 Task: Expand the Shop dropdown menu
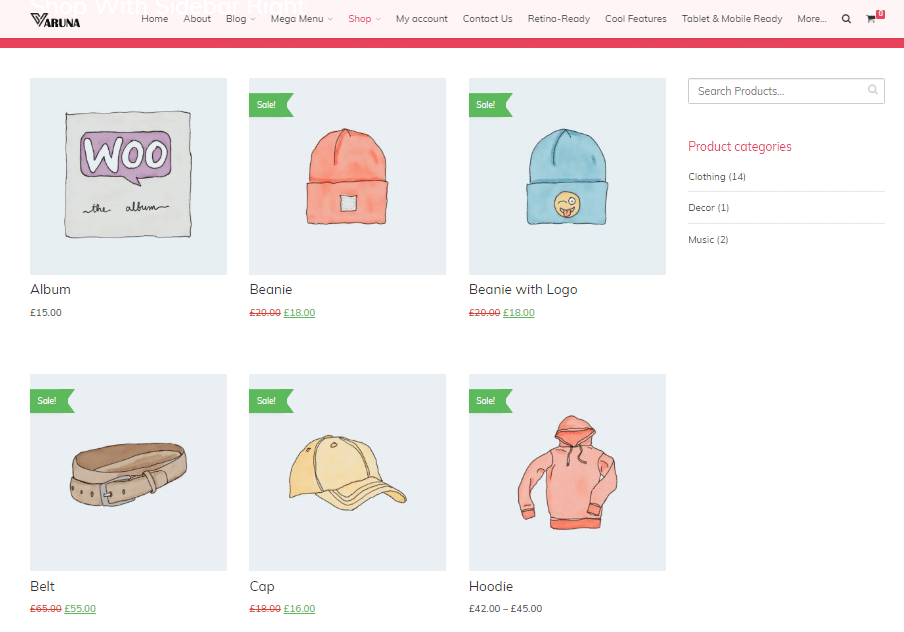point(361,18)
